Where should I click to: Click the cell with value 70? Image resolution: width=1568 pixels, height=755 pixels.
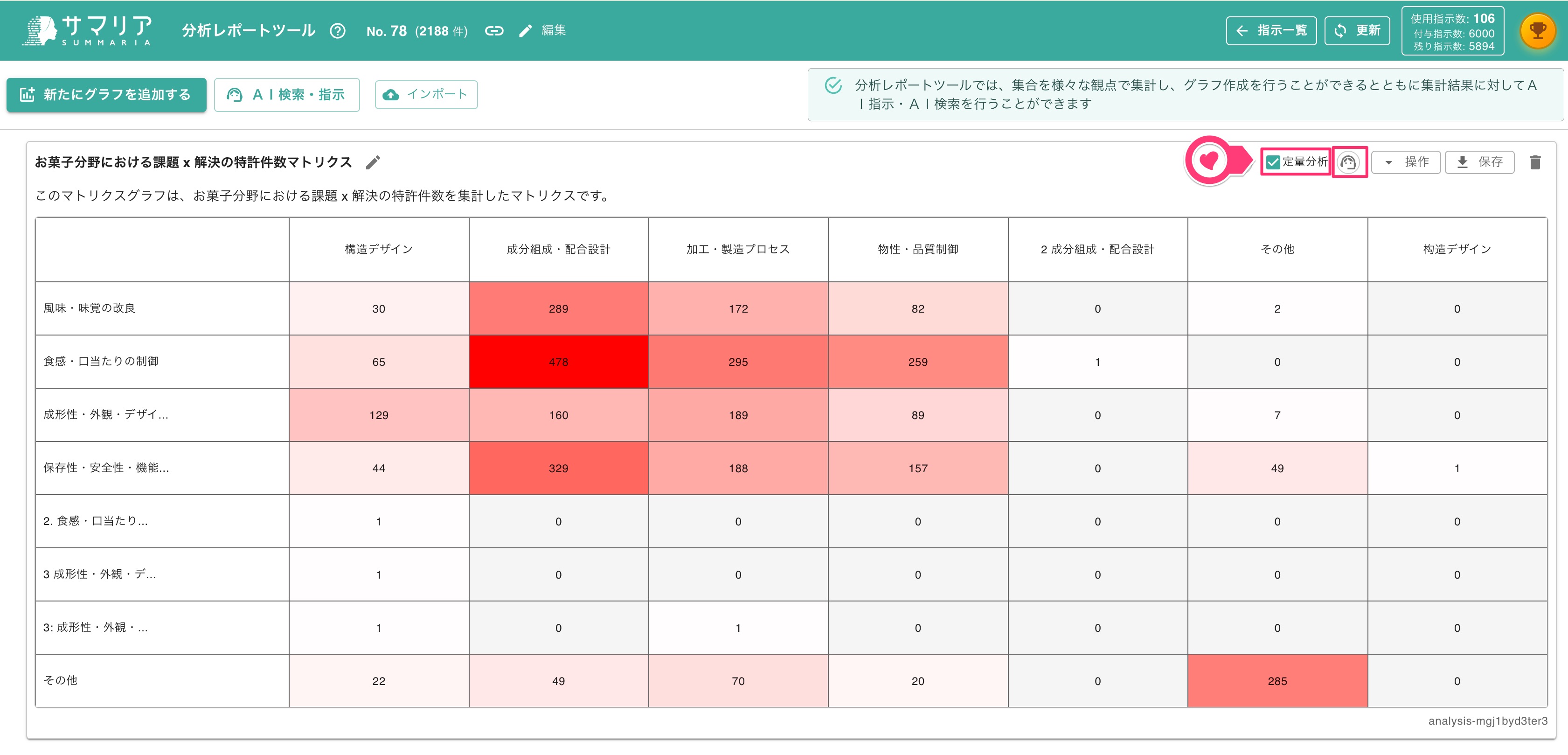pyautogui.click(x=738, y=681)
